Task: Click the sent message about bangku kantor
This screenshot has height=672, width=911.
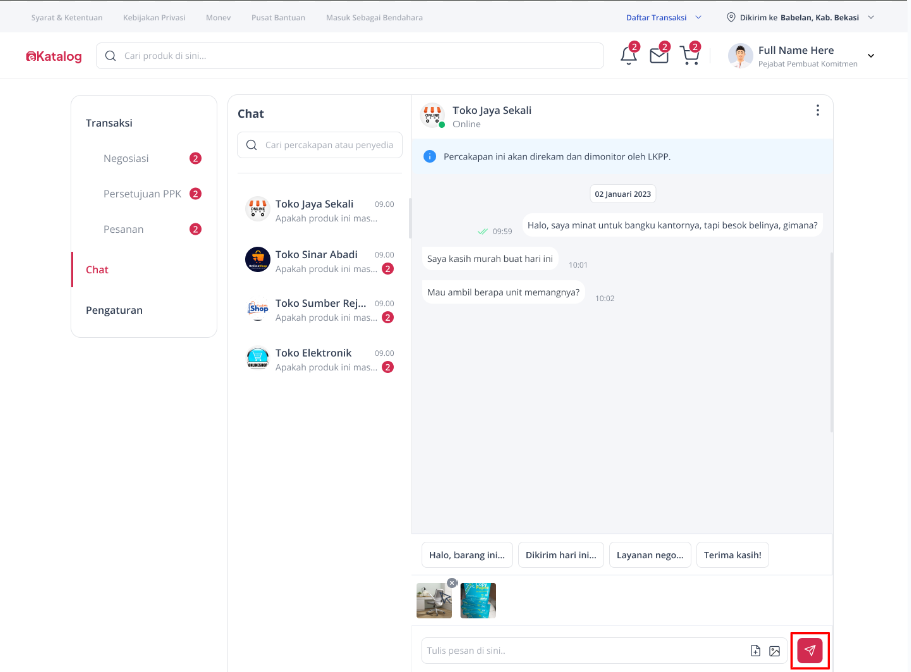Action: coord(672,225)
